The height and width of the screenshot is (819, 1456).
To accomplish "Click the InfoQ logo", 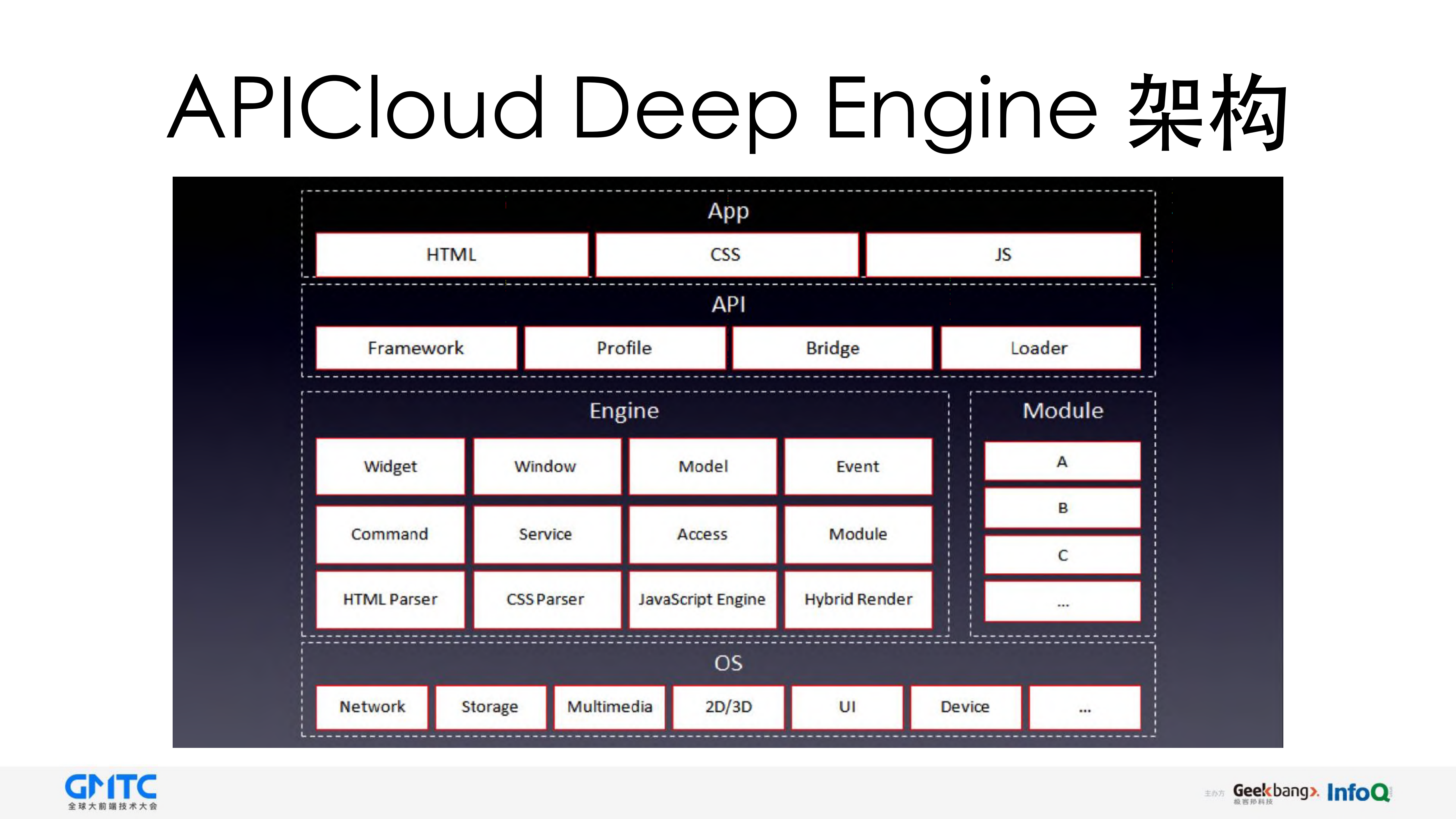I will (x=1358, y=792).
